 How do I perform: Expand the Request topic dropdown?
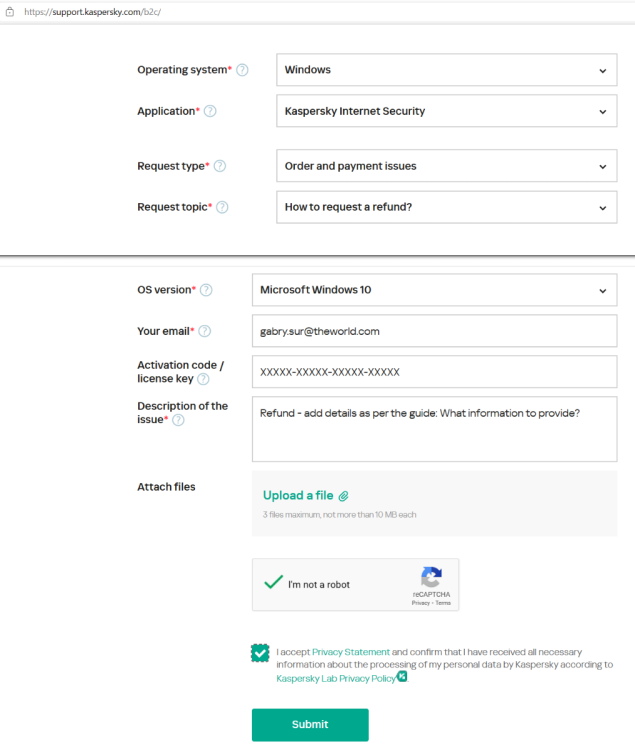tap(446, 208)
